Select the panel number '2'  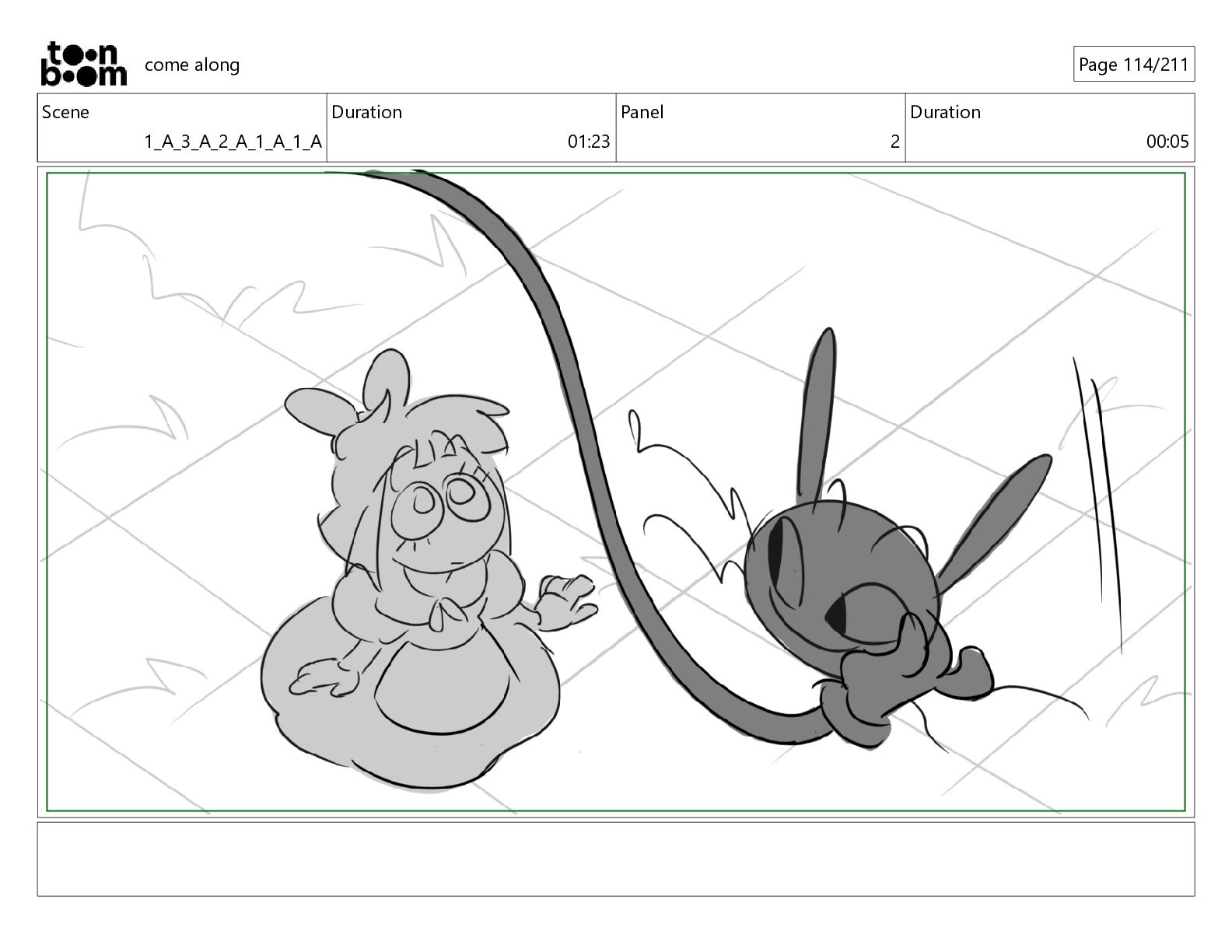coord(894,142)
